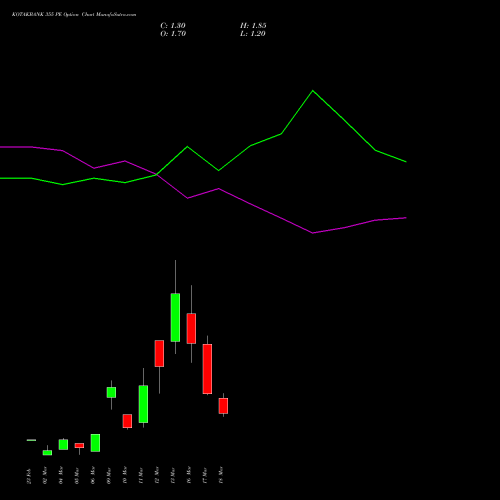This screenshot has height=500, width=500.
Task: Click the green candle above 09 Mar
Action: point(111,392)
